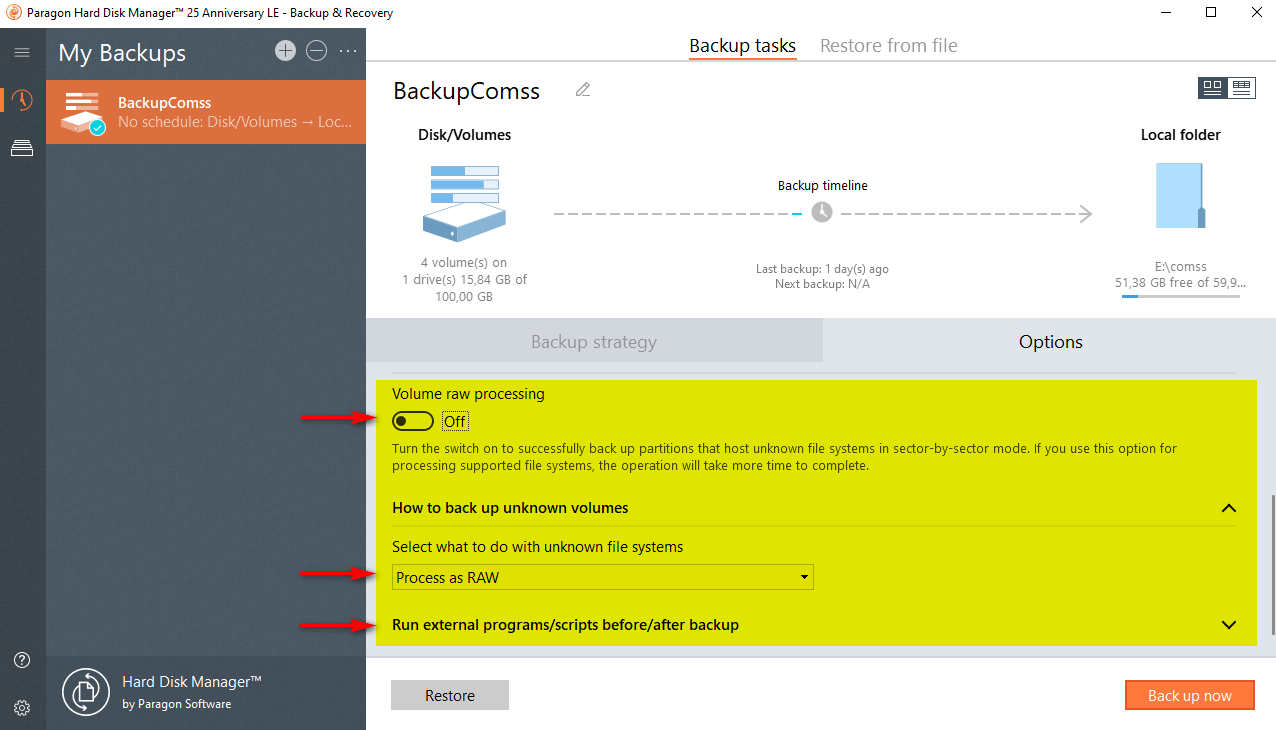Click the backup timeline clock marker
The height and width of the screenshot is (730, 1276).
pyautogui.click(x=822, y=213)
